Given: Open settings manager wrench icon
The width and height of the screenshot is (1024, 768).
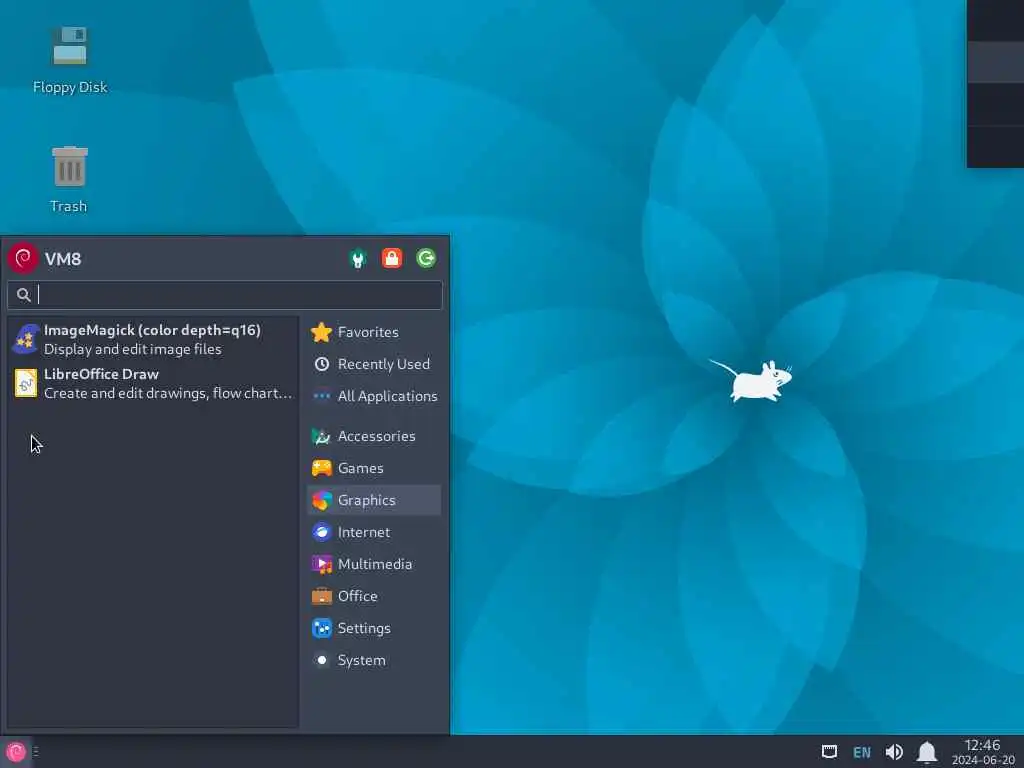Looking at the screenshot, I should pyautogui.click(x=358, y=259).
